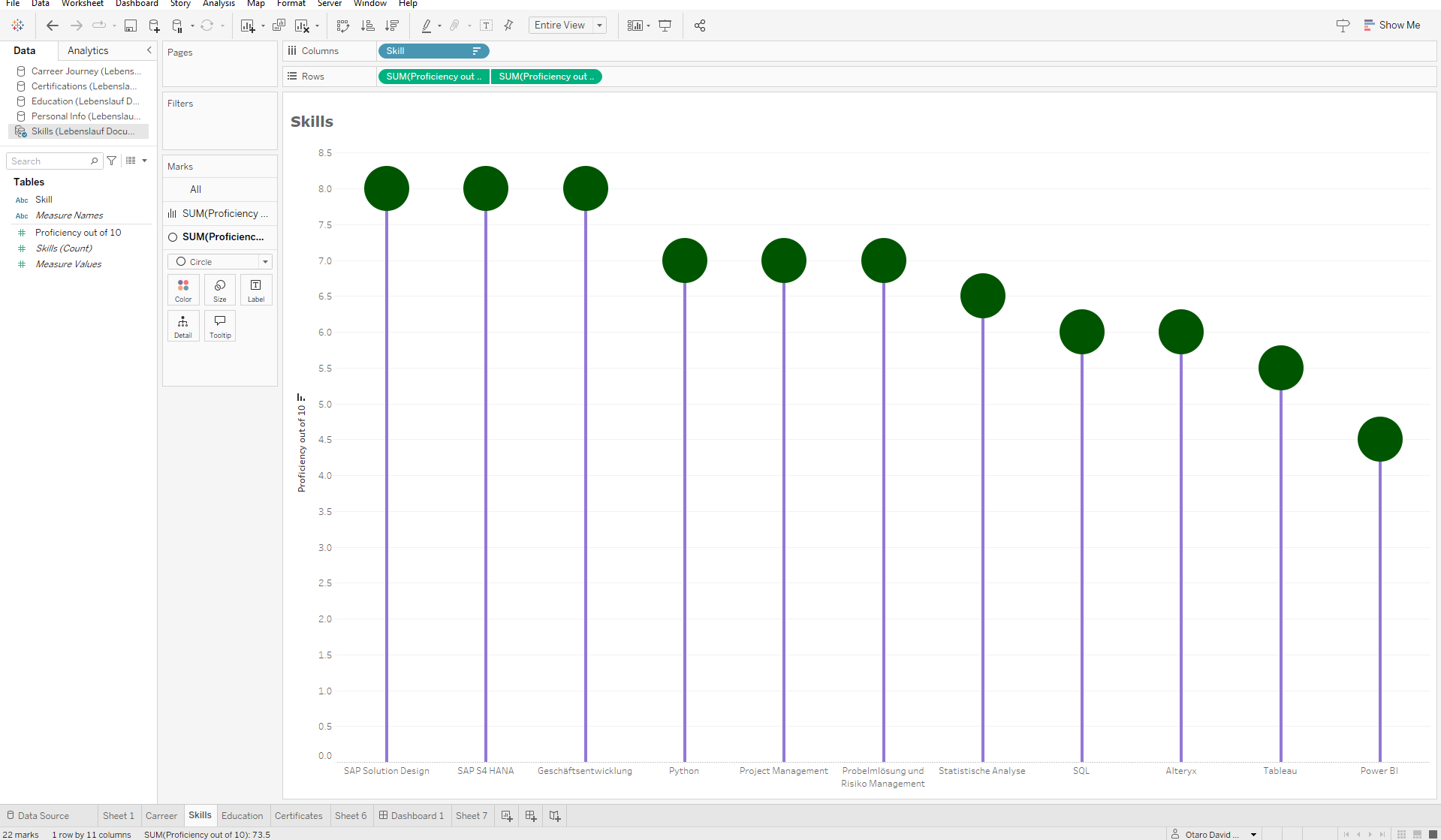Clear the sheet using toolbar icon
Screen dimensions: 1441x840
click(302, 26)
